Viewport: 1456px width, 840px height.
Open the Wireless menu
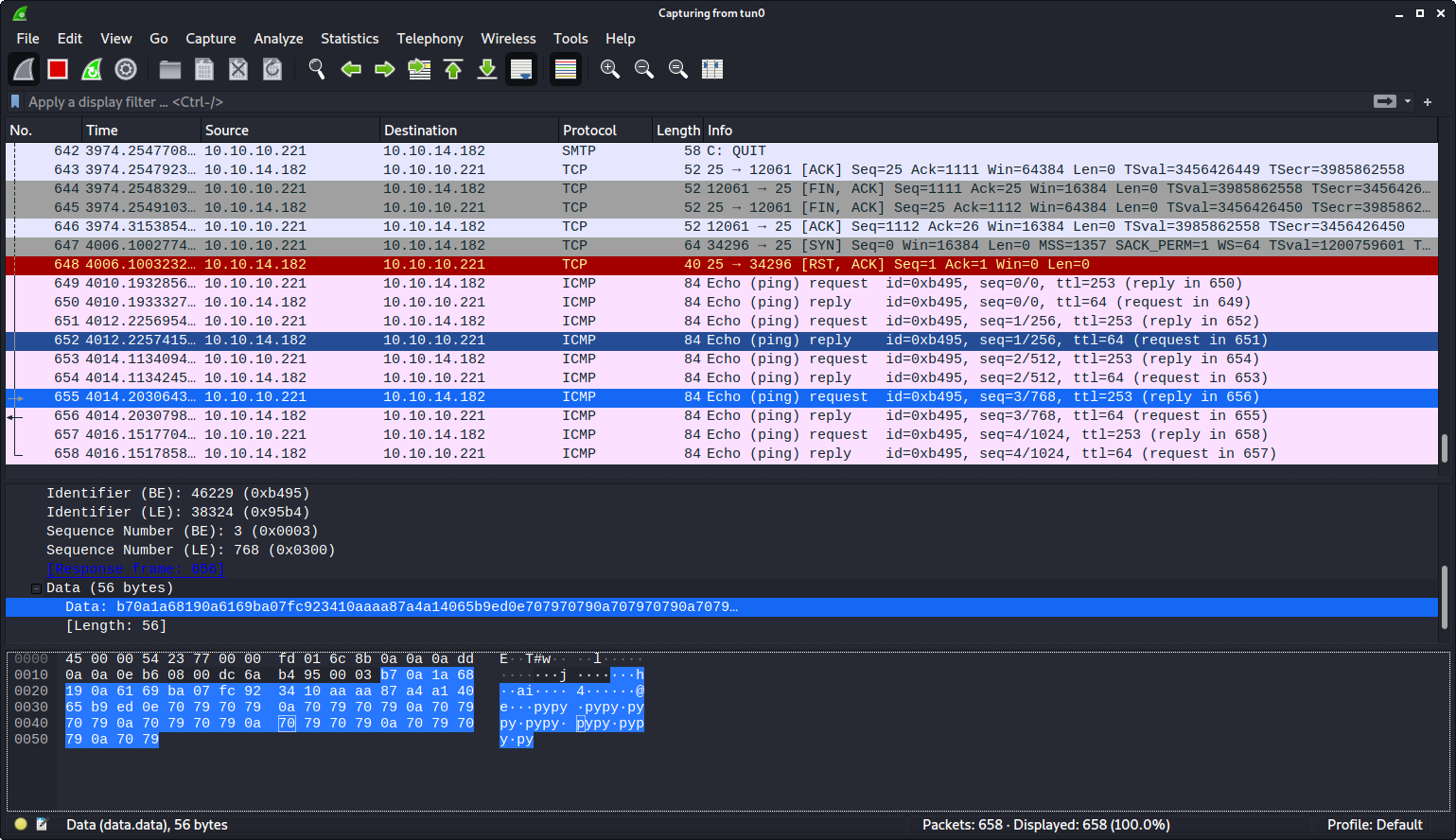point(508,39)
